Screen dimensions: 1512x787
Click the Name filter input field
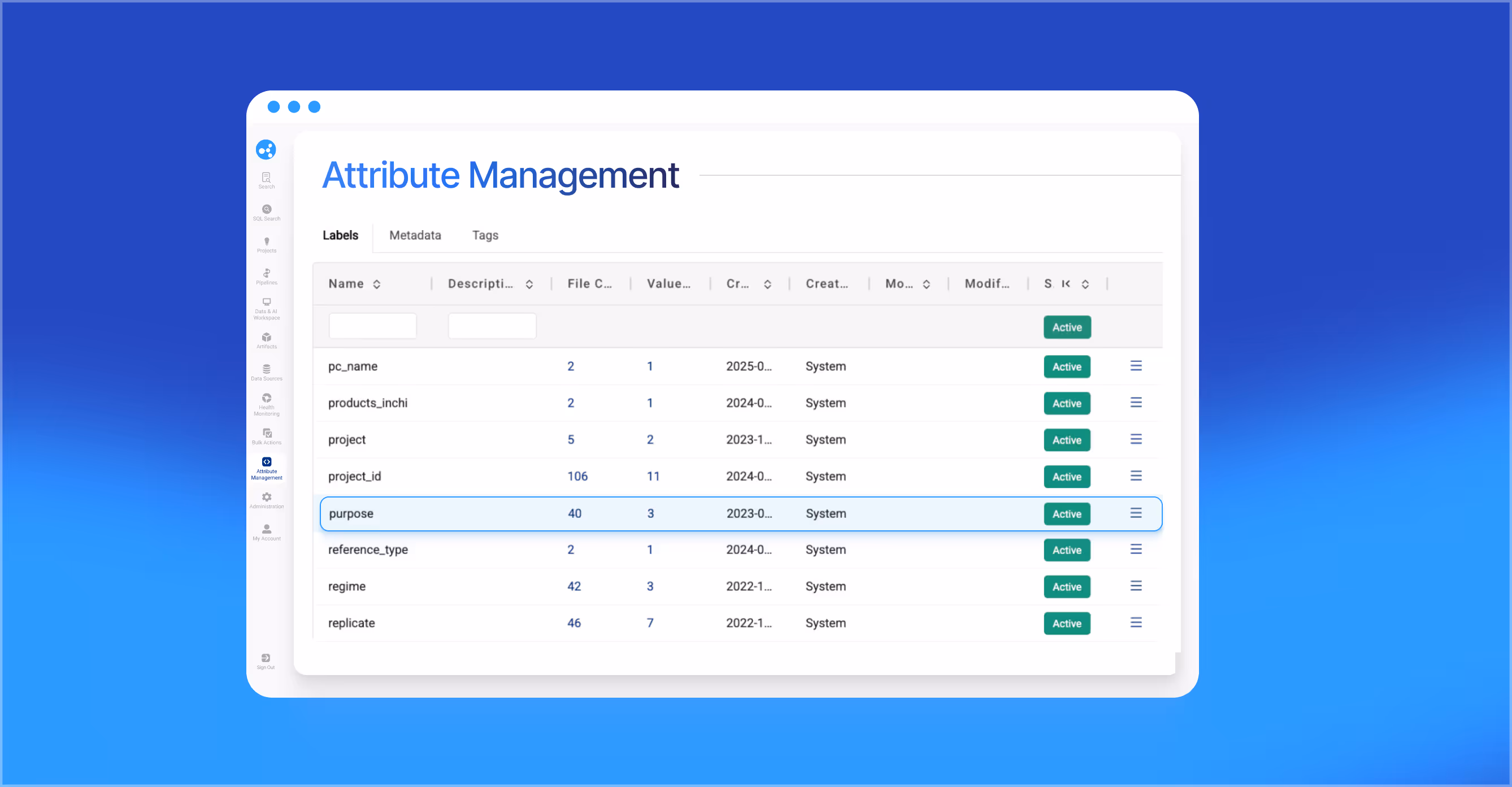(x=373, y=326)
